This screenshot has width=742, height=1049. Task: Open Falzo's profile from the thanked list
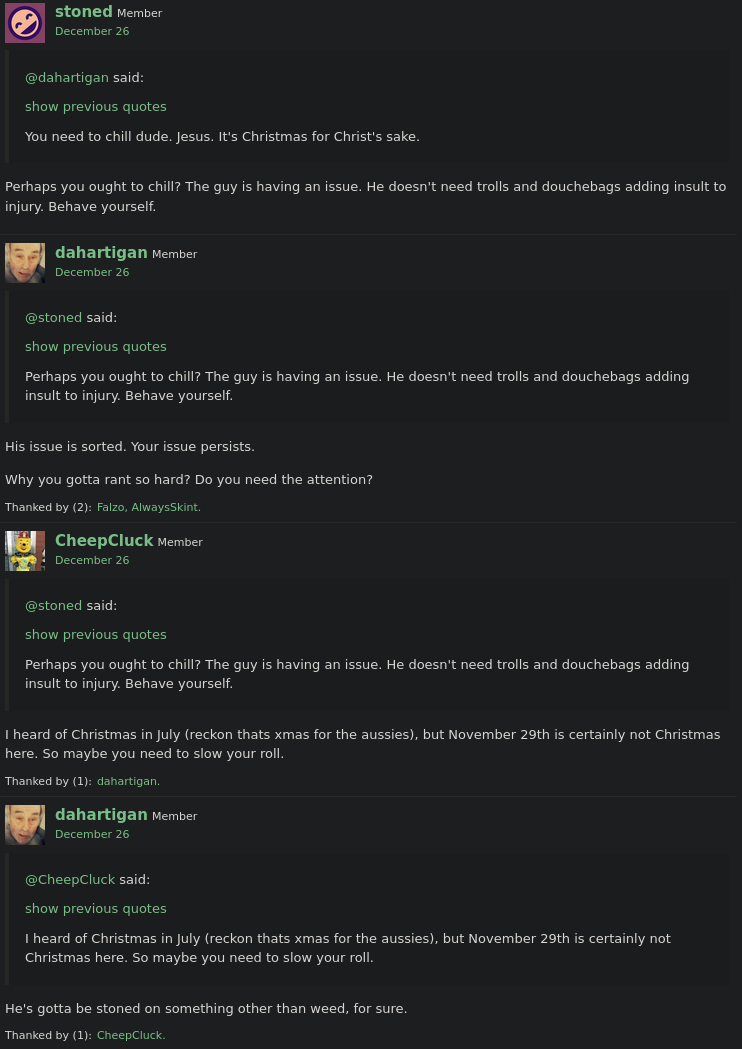tap(110, 508)
